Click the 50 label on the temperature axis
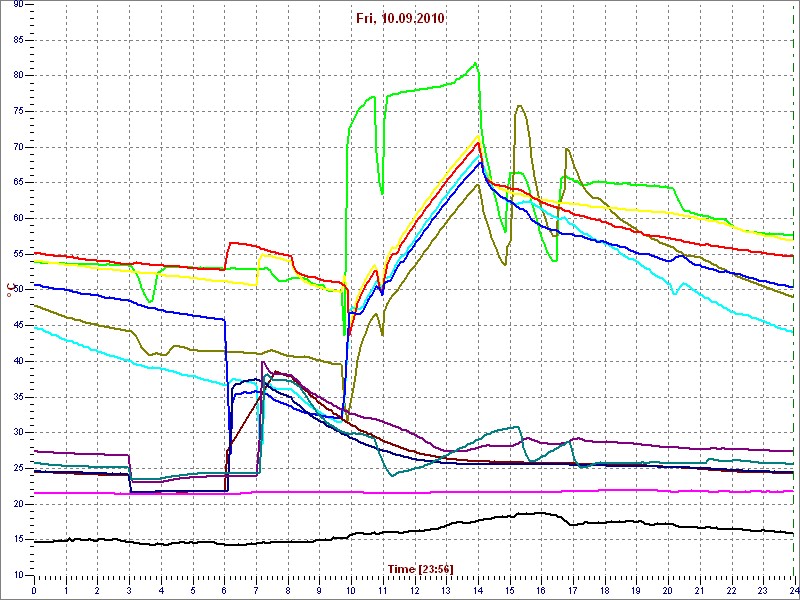 point(17,290)
